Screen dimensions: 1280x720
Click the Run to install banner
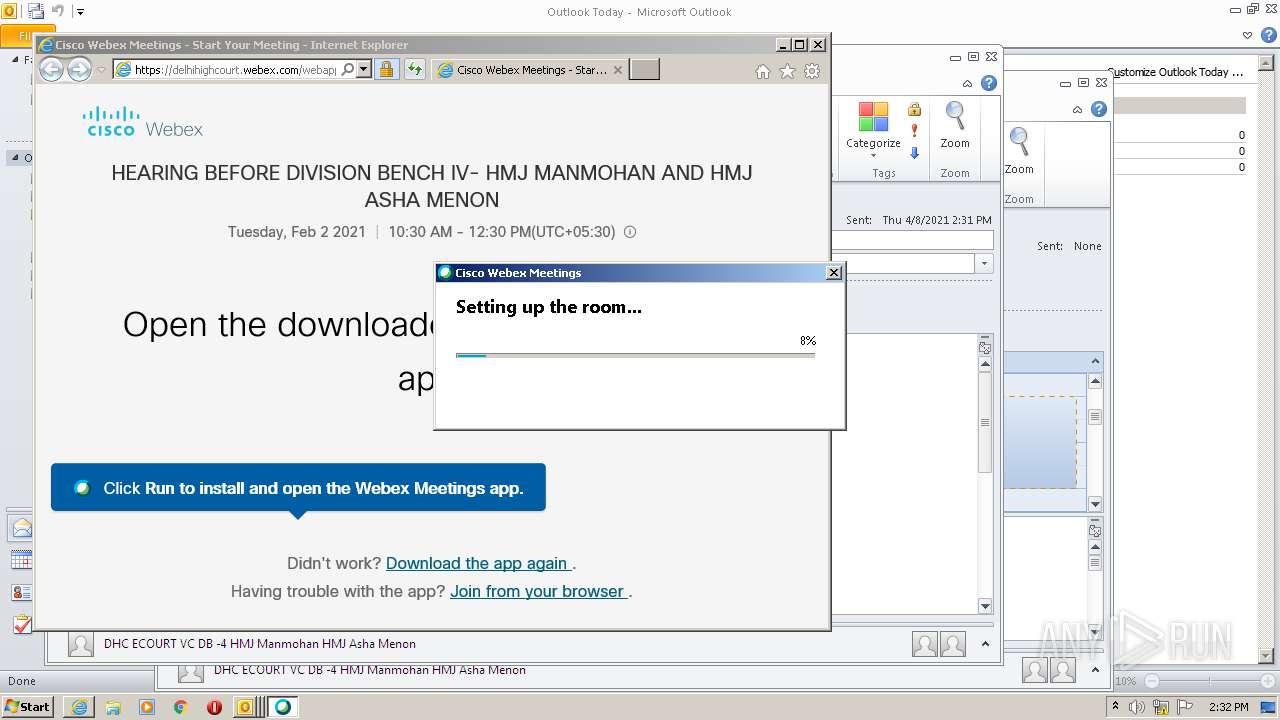298,488
